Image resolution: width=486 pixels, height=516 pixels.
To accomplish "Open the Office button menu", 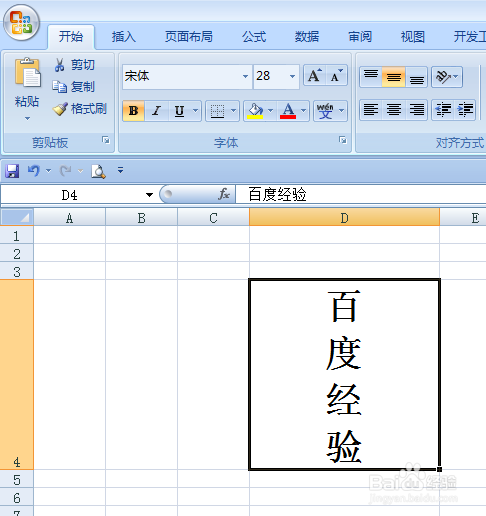I will 21,23.
